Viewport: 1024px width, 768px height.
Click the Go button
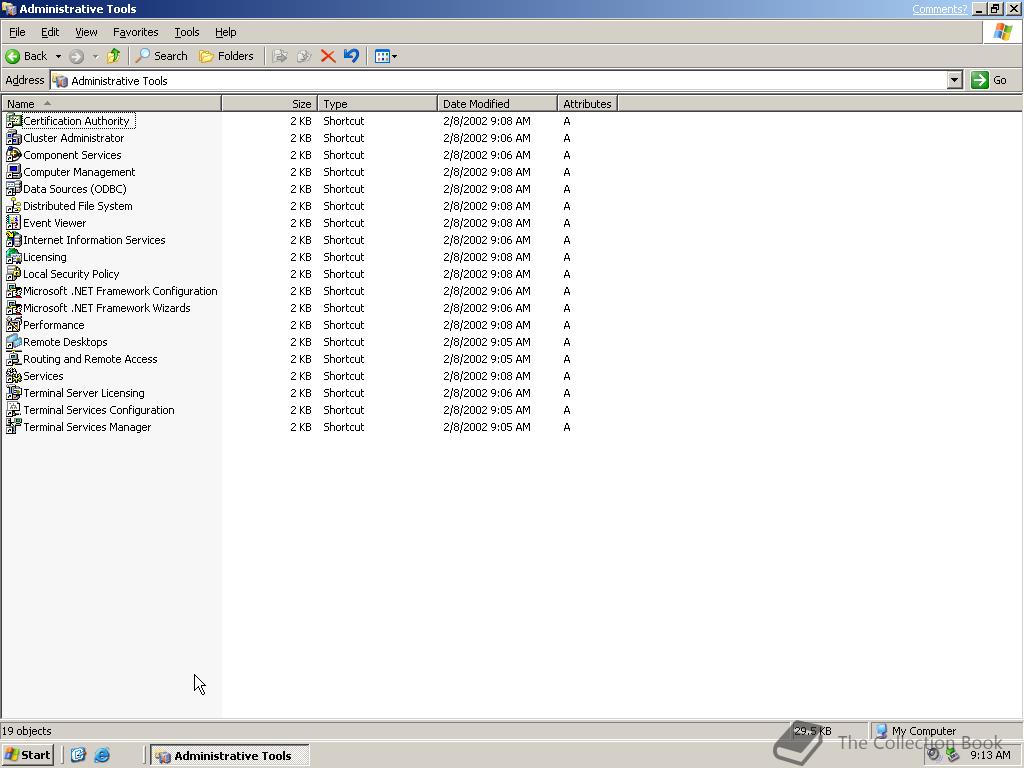coord(989,80)
